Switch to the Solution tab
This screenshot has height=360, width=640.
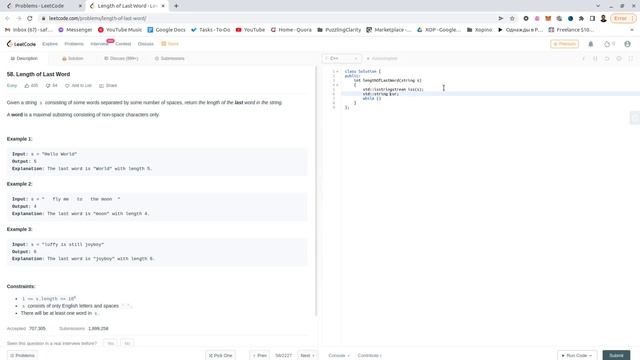[x=73, y=59]
